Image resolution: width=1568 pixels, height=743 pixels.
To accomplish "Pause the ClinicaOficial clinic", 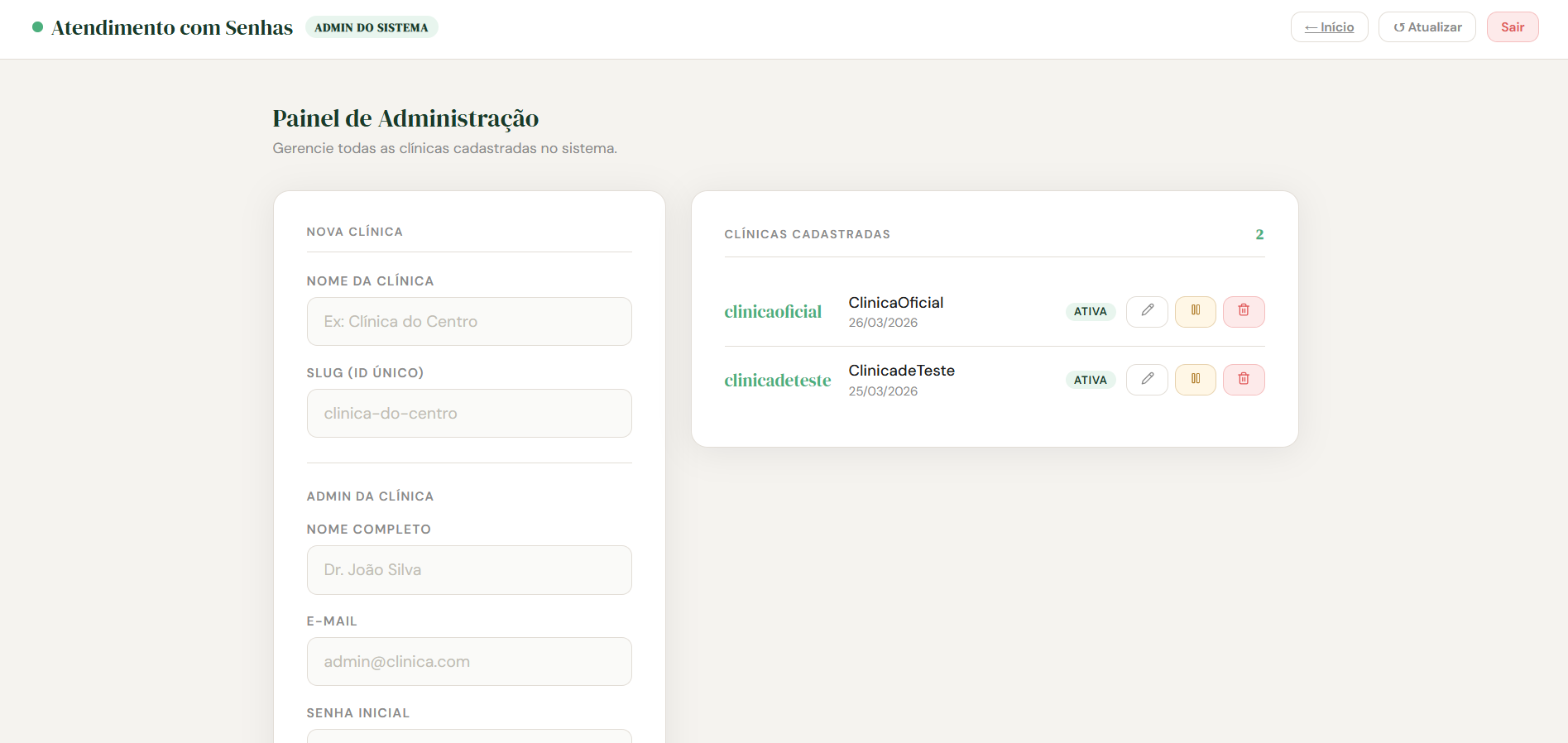I will [1195, 311].
